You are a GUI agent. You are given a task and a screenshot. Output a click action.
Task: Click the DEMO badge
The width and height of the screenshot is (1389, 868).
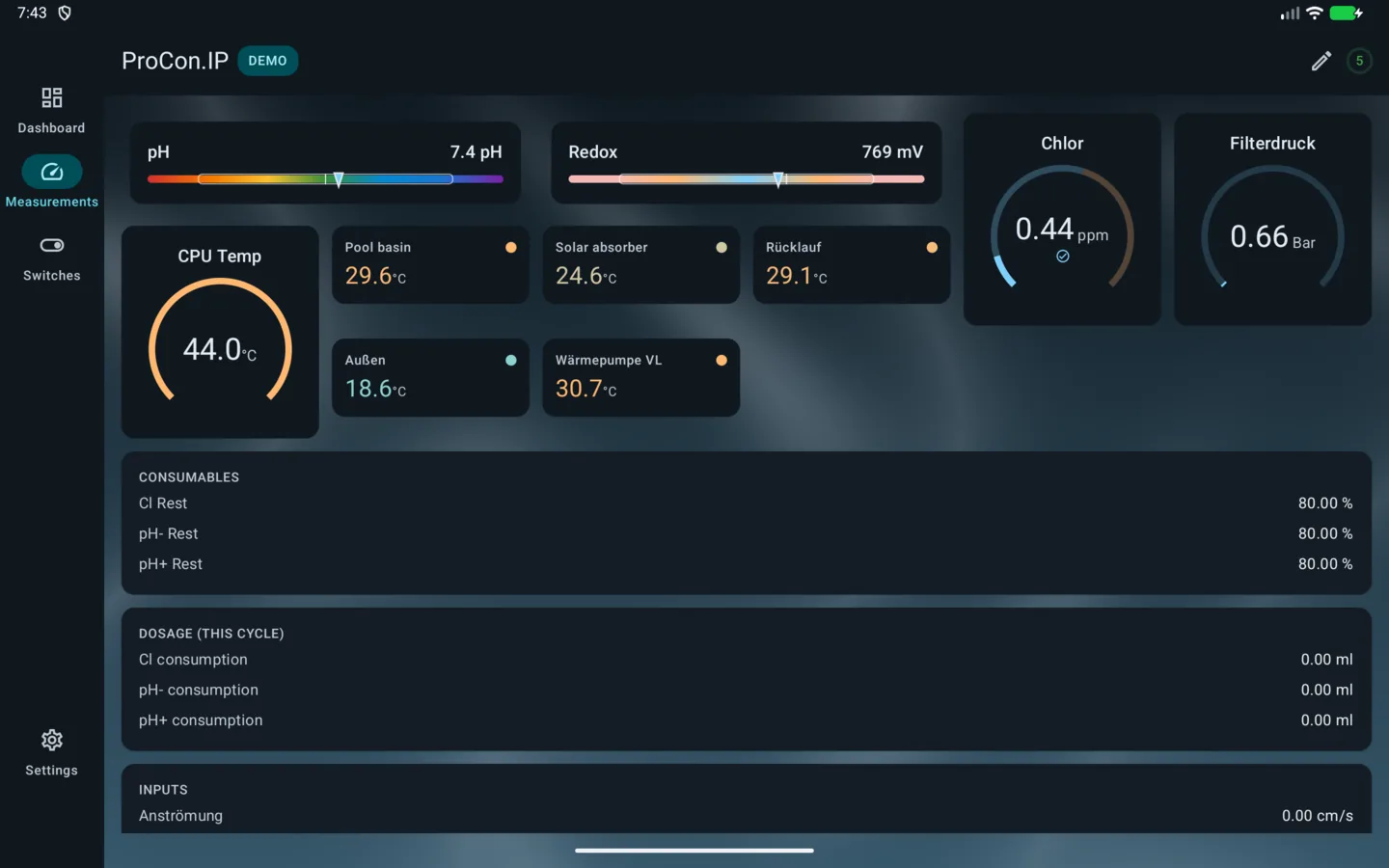267,61
